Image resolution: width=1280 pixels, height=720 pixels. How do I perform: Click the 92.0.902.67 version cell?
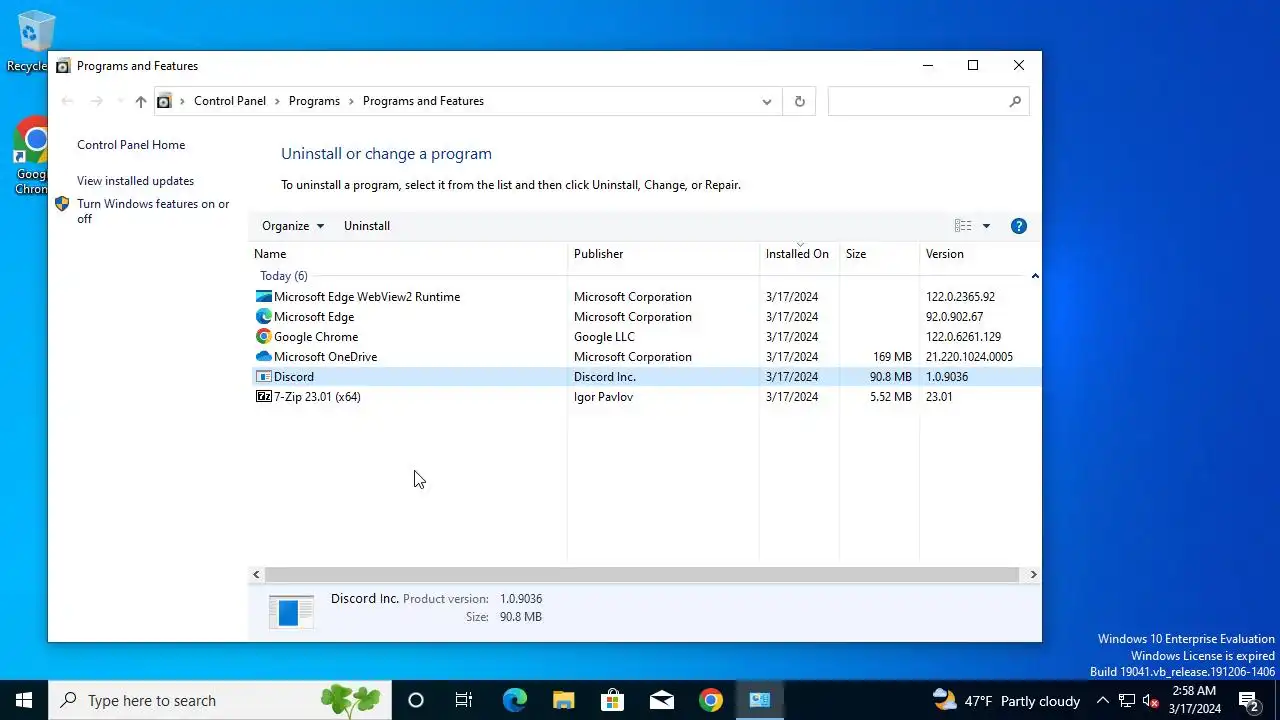954,317
